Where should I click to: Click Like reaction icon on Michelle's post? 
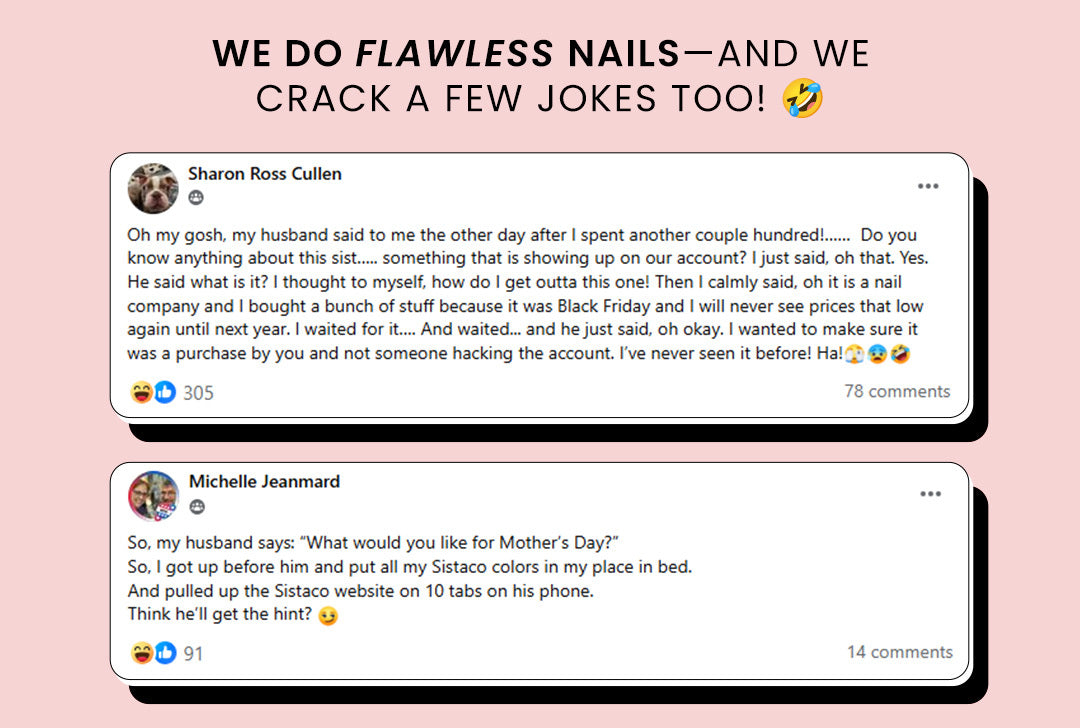[165, 653]
